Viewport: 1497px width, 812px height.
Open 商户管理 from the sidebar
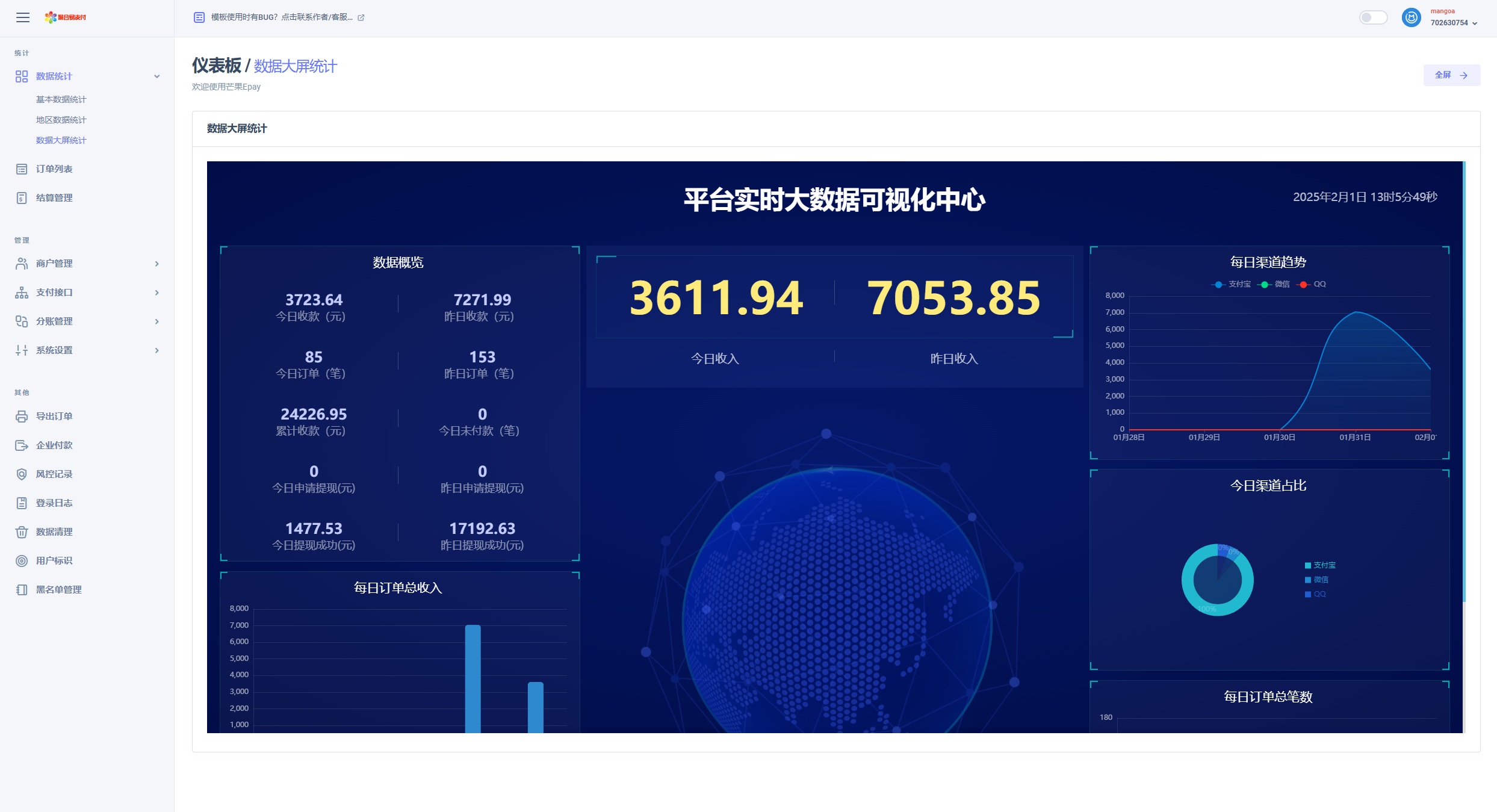coord(54,264)
